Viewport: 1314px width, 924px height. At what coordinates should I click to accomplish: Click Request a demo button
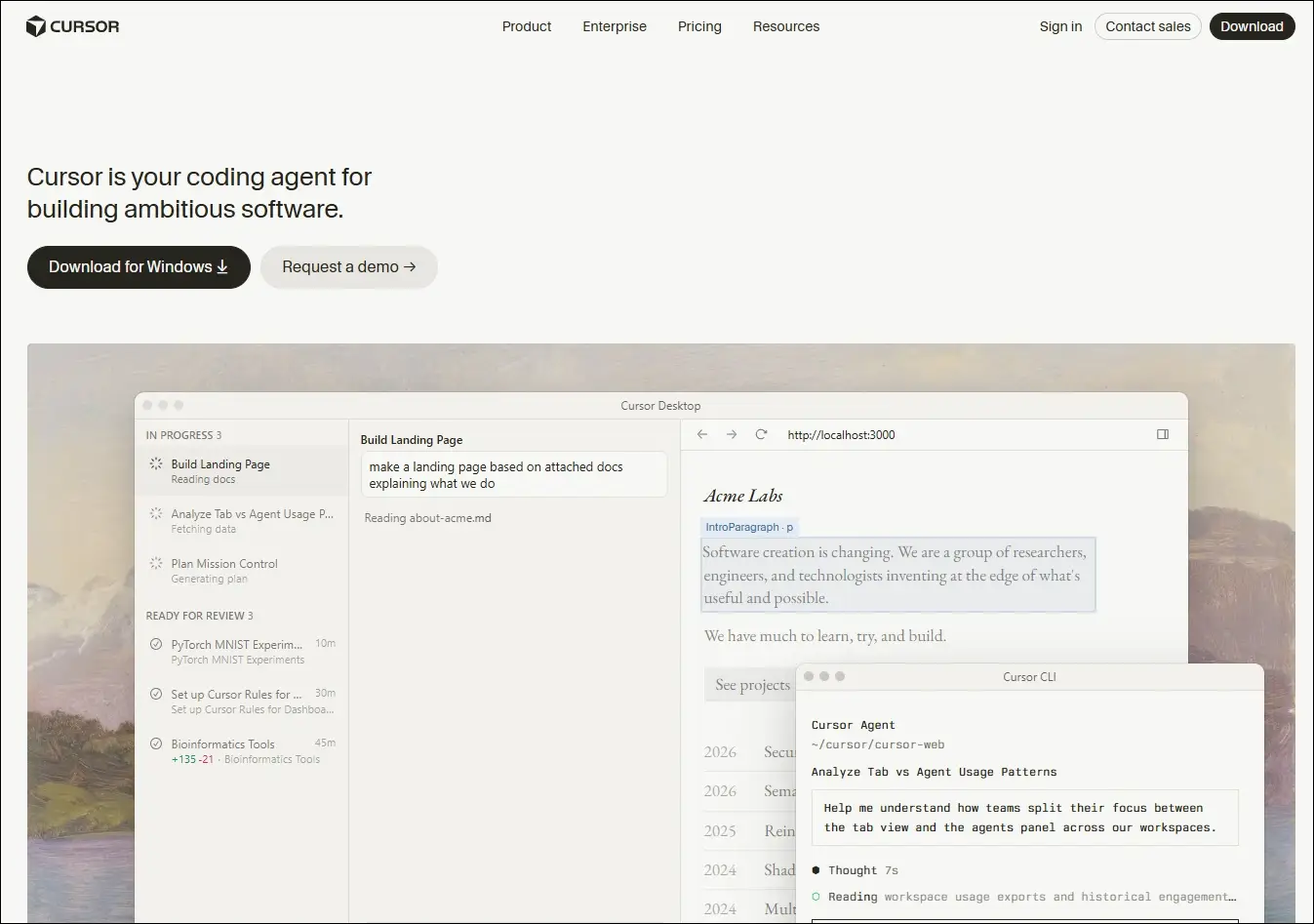tap(349, 267)
